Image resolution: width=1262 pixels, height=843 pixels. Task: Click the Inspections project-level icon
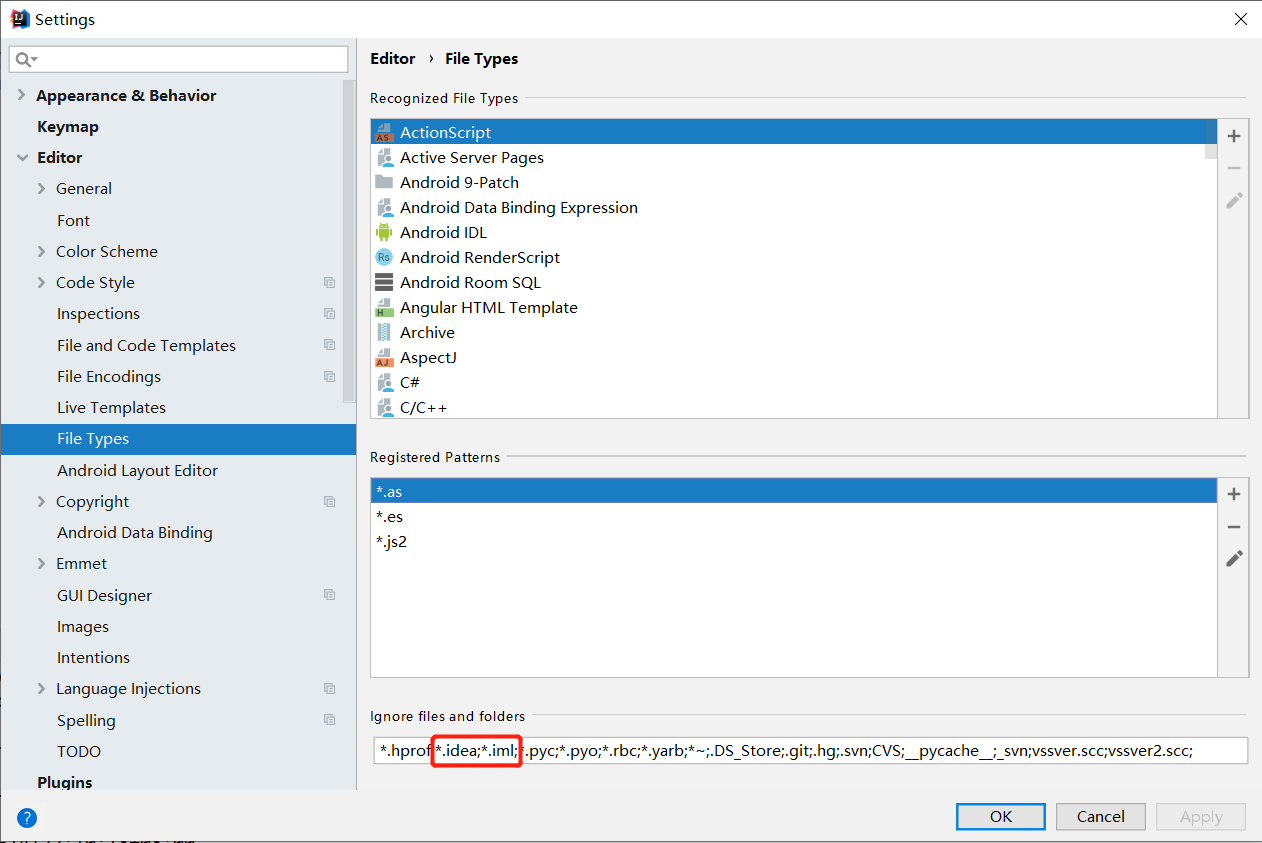[329, 314]
